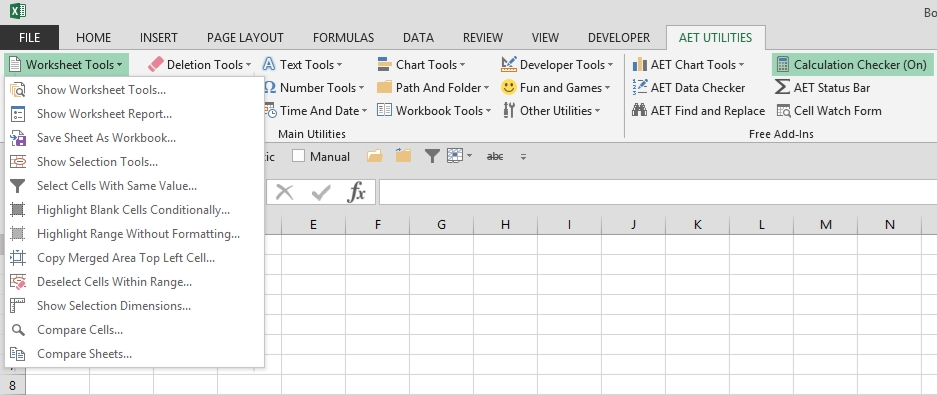Screen dimensions: 937x395
Task: Click the fx insert function icon
Action: pyautogui.click(x=357, y=192)
